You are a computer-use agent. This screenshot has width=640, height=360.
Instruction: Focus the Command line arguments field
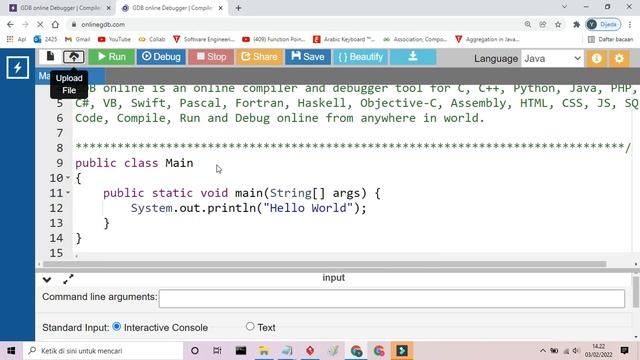point(392,298)
